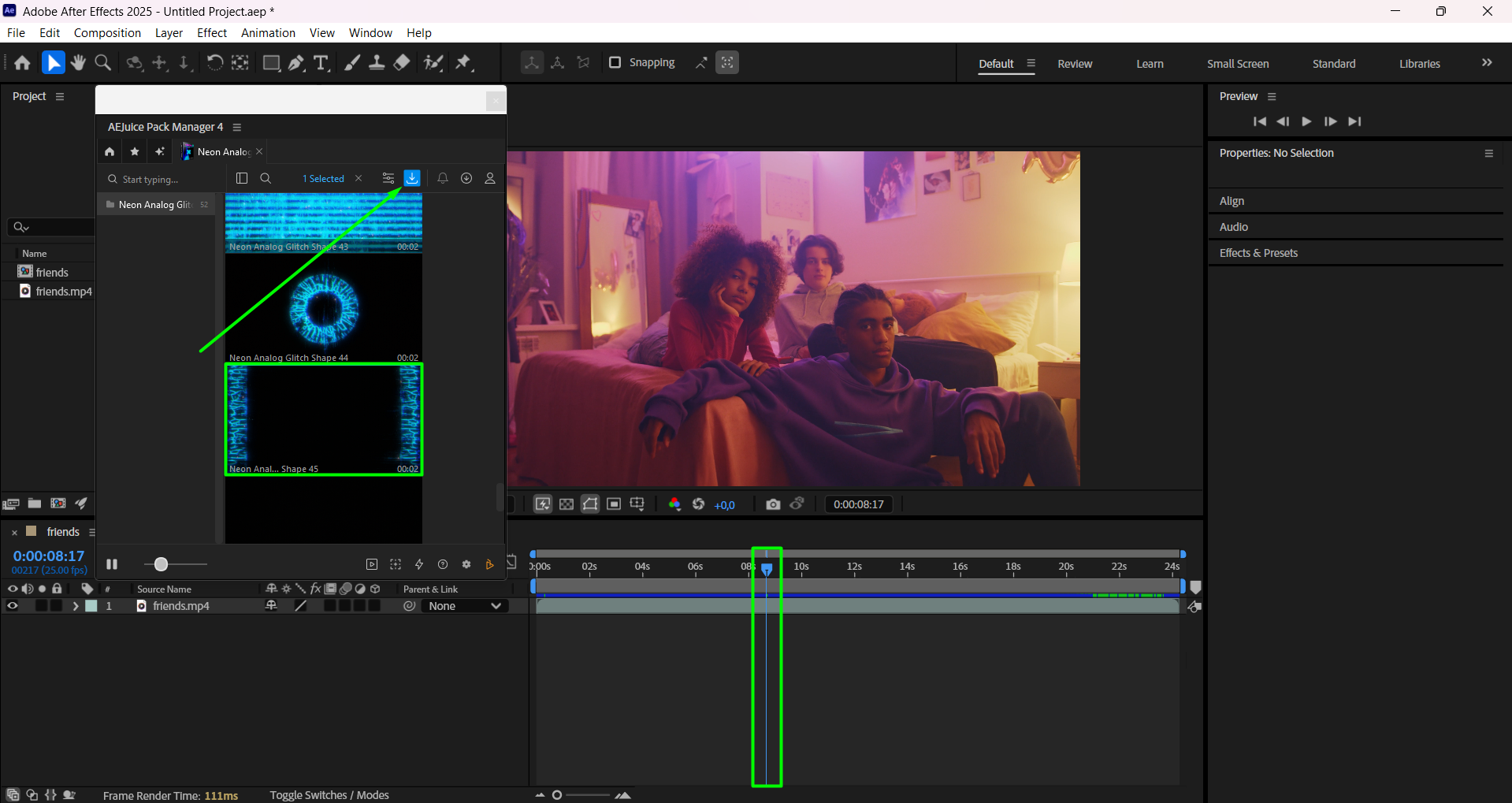Select the Hand tool
The image size is (1512, 803).
(x=78, y=63)
